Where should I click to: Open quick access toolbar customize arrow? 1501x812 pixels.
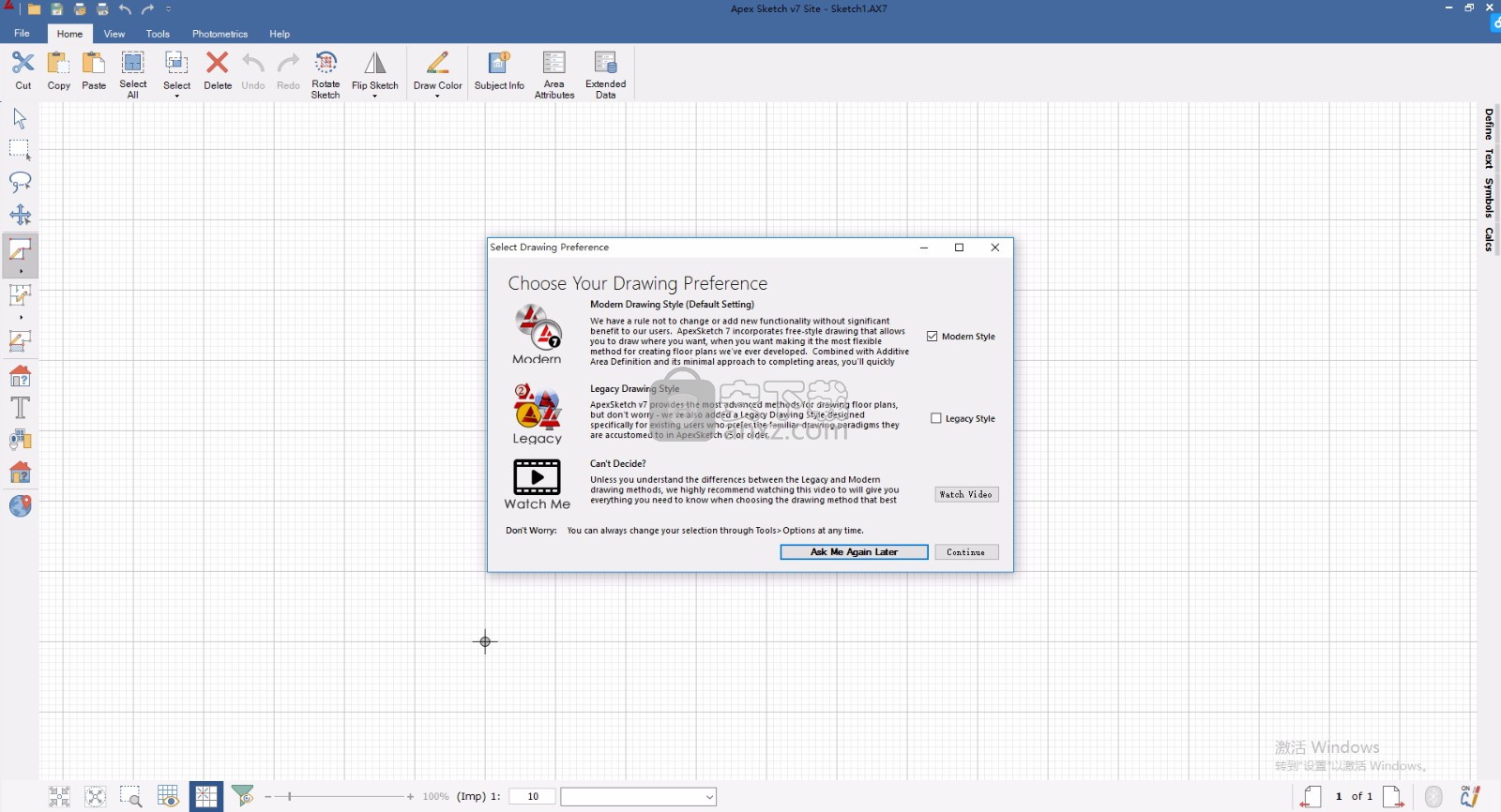coord(169,9)
